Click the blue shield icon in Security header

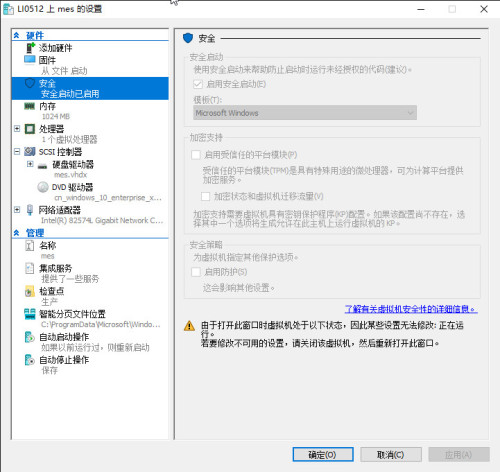click(188, 38)
